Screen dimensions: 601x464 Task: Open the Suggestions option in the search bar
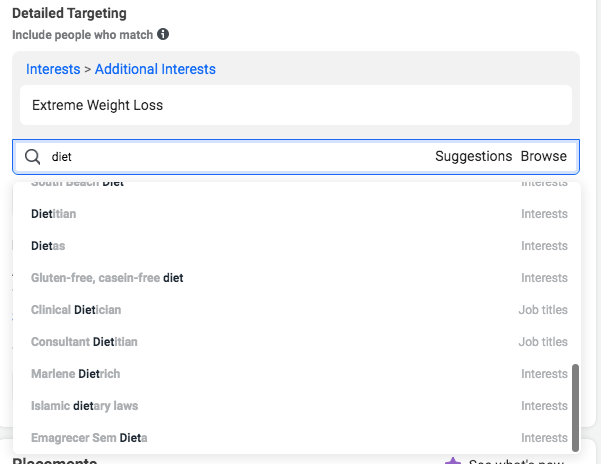click(x=473, y=156)
